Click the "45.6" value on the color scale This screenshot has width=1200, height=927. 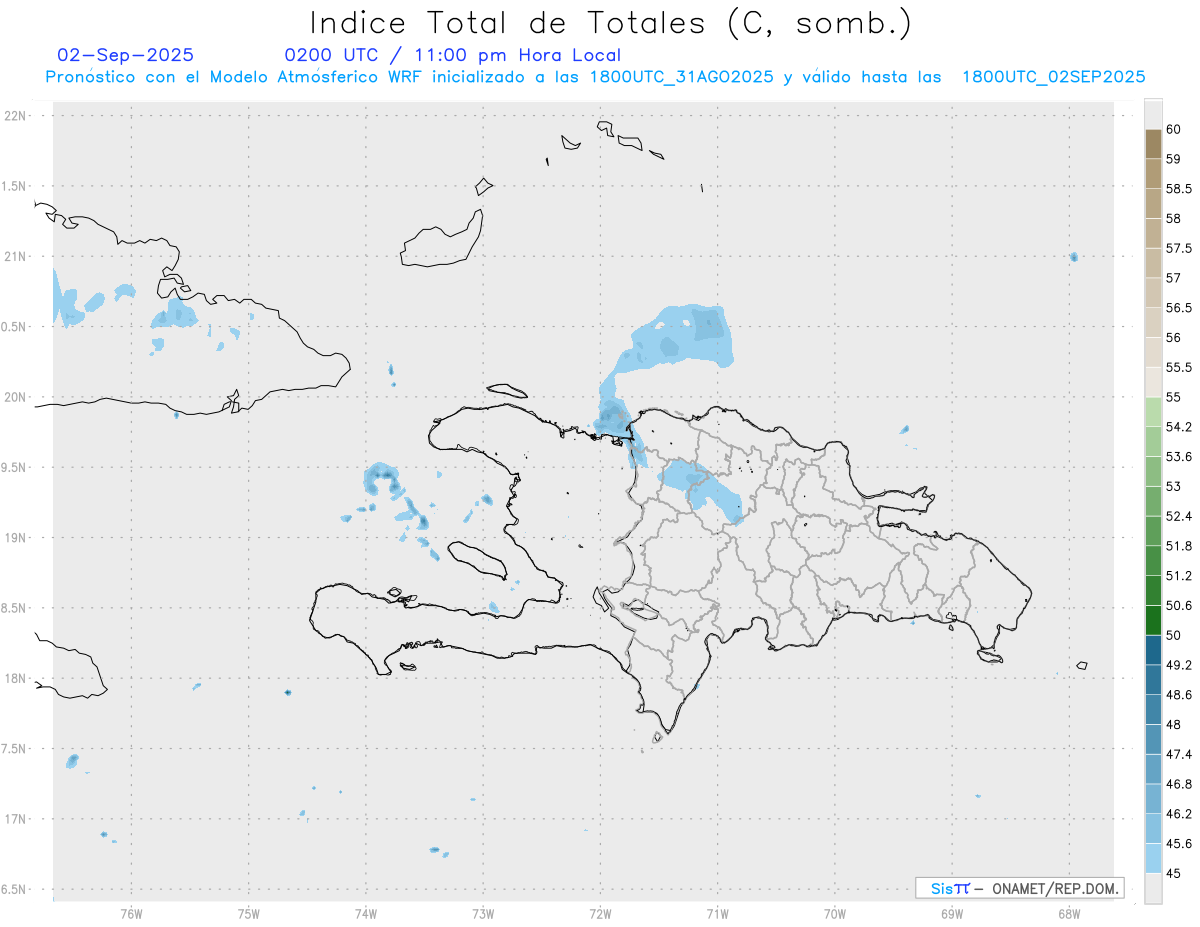(x=1179, y=843)
